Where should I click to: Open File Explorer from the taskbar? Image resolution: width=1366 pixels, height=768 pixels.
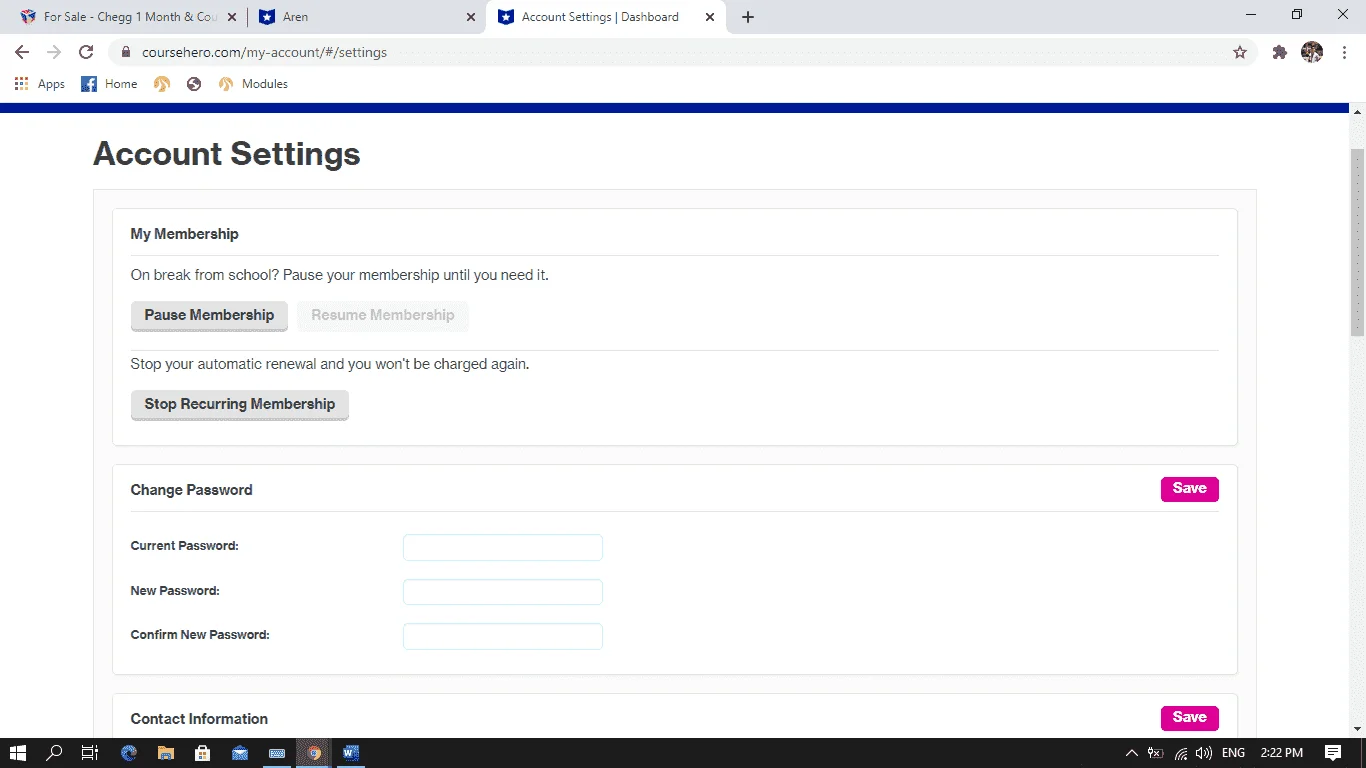pyautogui.click(x=166, y=753)
